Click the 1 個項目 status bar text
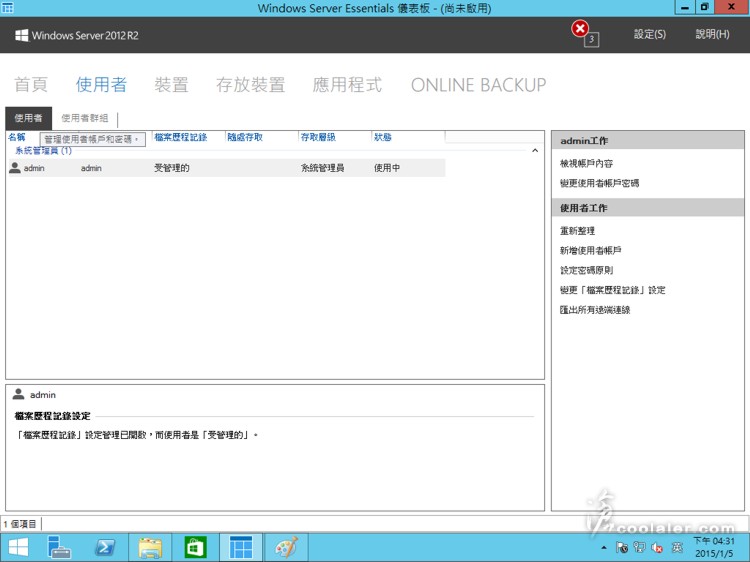750x562 pixels. (20, 524)
